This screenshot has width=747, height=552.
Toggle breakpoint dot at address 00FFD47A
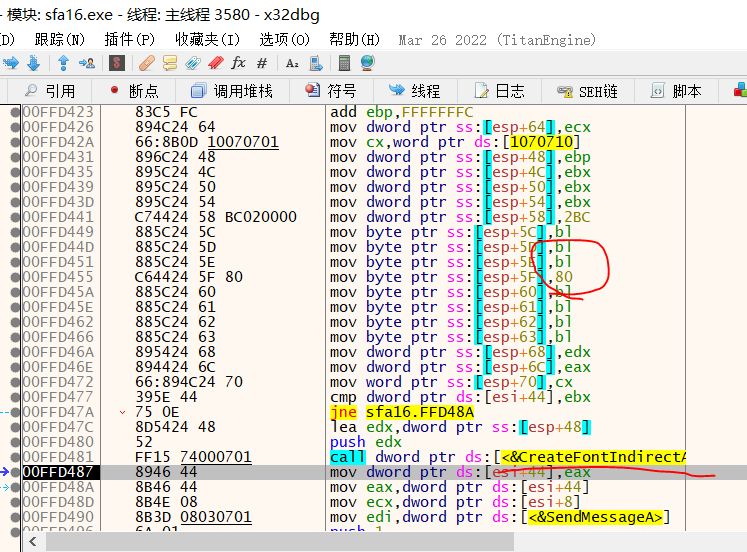[14, 412]
